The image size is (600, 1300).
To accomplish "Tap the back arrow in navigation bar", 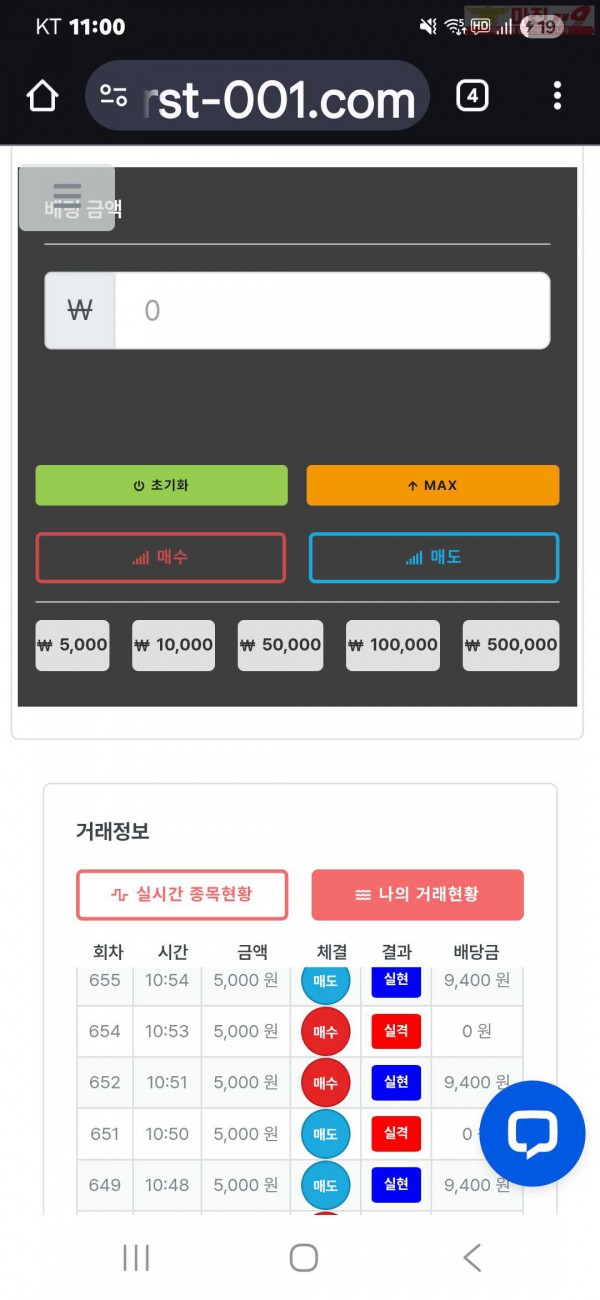I will (470, 1257).
